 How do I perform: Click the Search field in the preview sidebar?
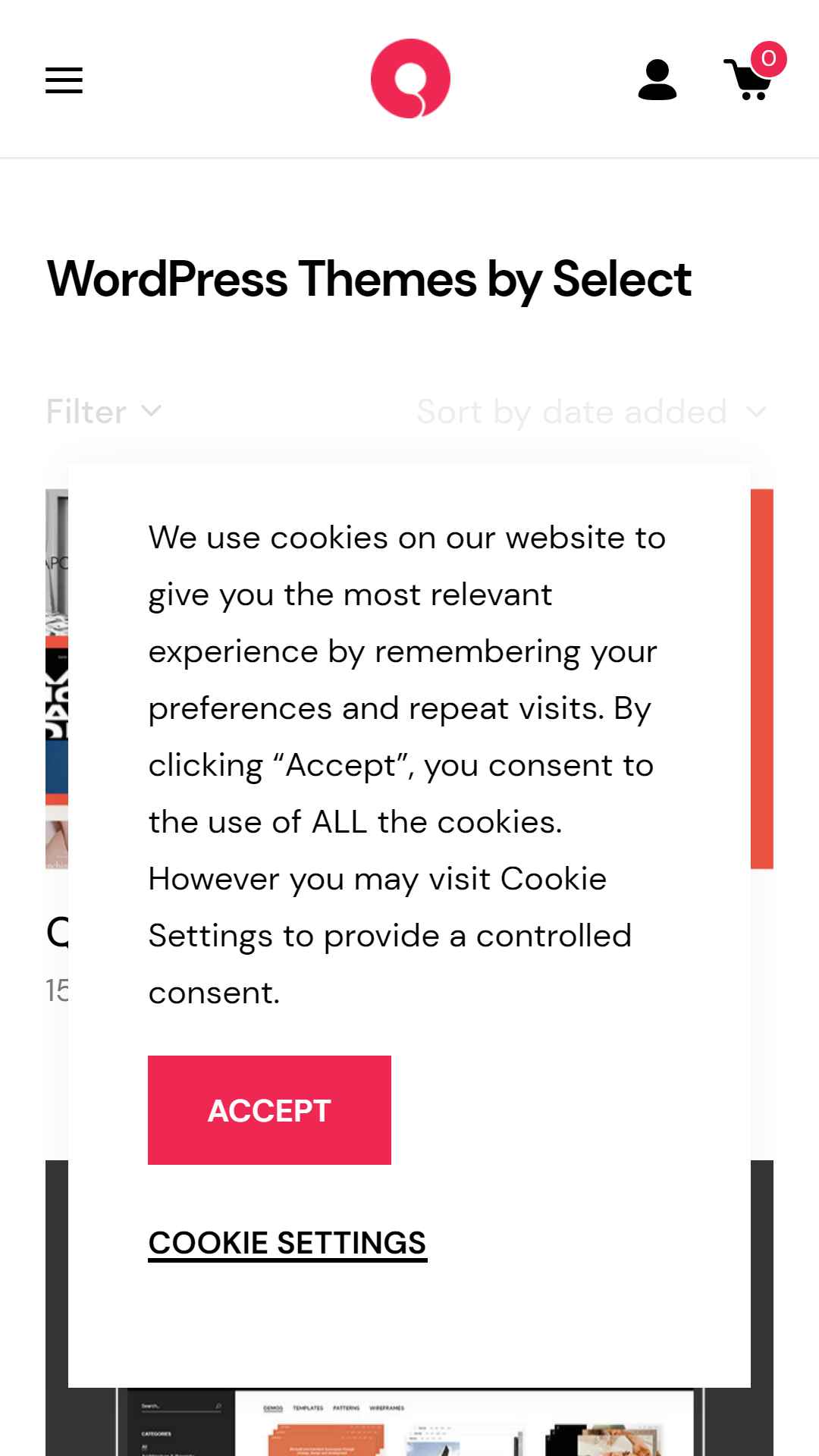180,1407
